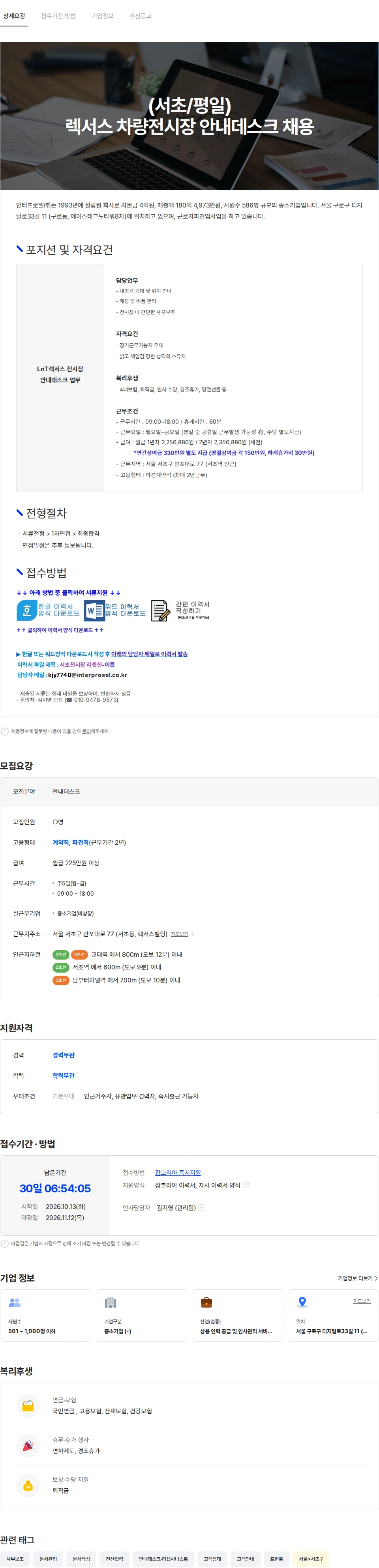The height and width of the screenshot is (1568, 379).
Task: Select the 서울>서초구 tag
Action: (311, 1559)
